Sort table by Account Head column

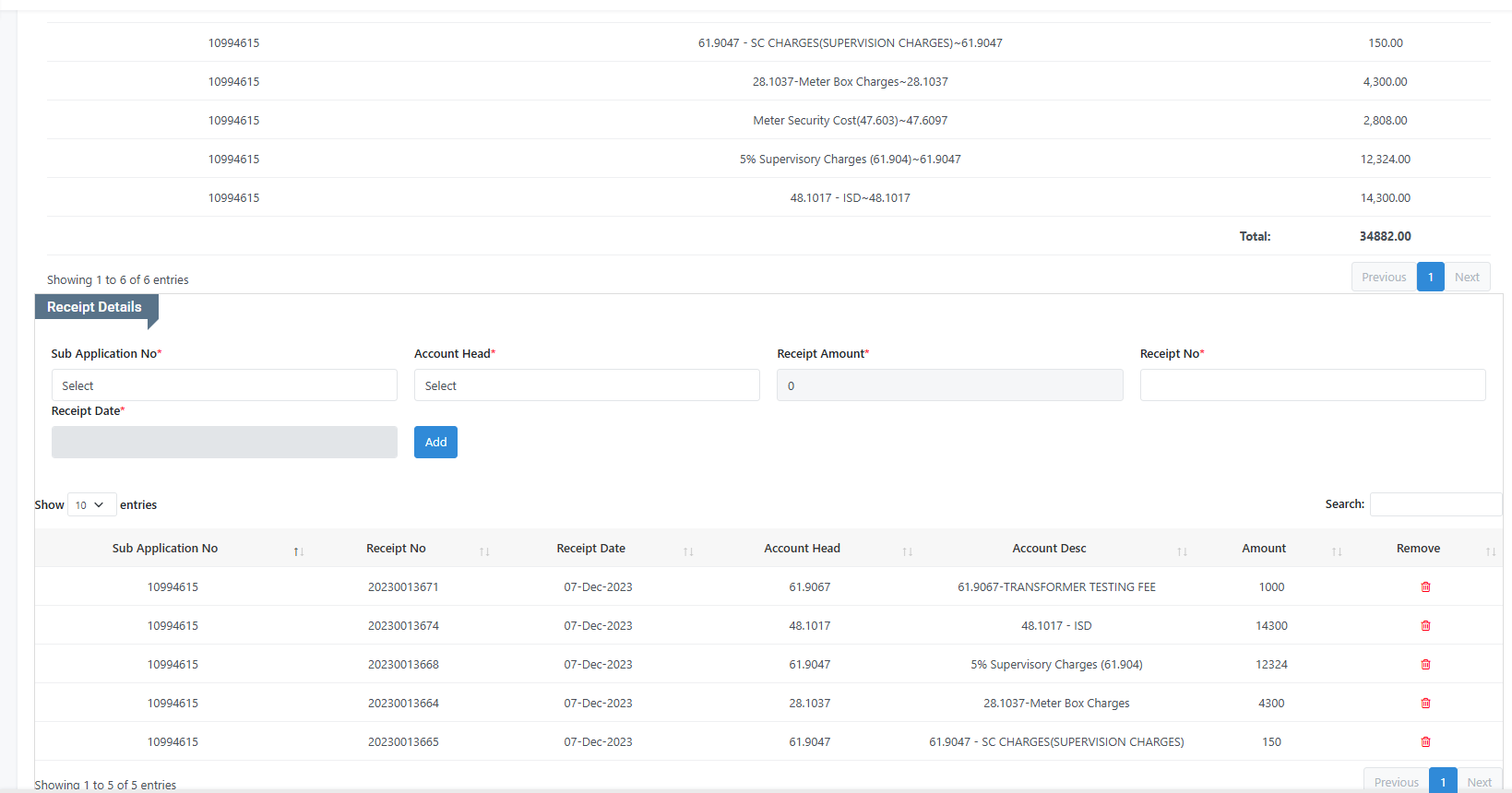coord(907,551)
